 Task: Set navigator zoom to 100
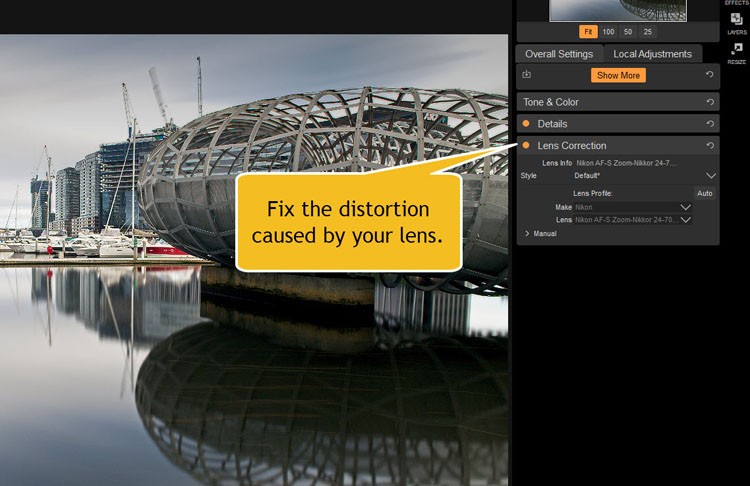[x=608, y=32]
